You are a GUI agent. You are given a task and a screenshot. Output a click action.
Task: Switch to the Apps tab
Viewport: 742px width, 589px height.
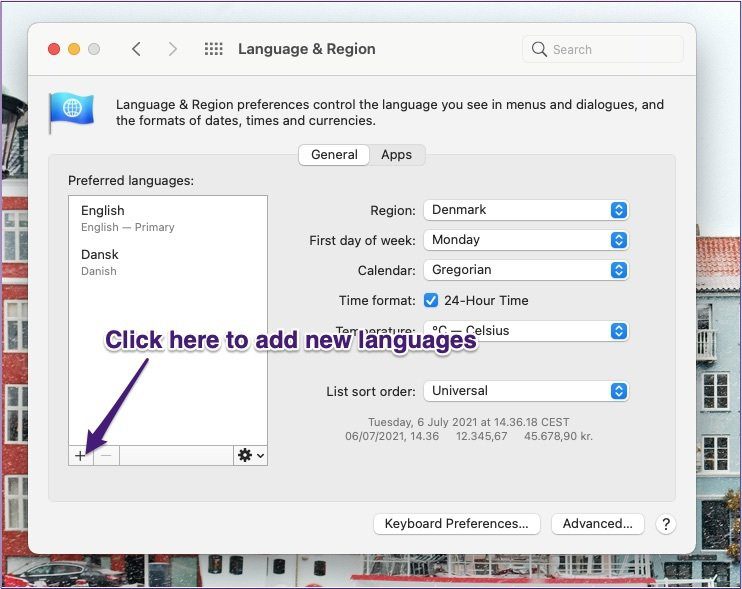(x=397, y=155)
